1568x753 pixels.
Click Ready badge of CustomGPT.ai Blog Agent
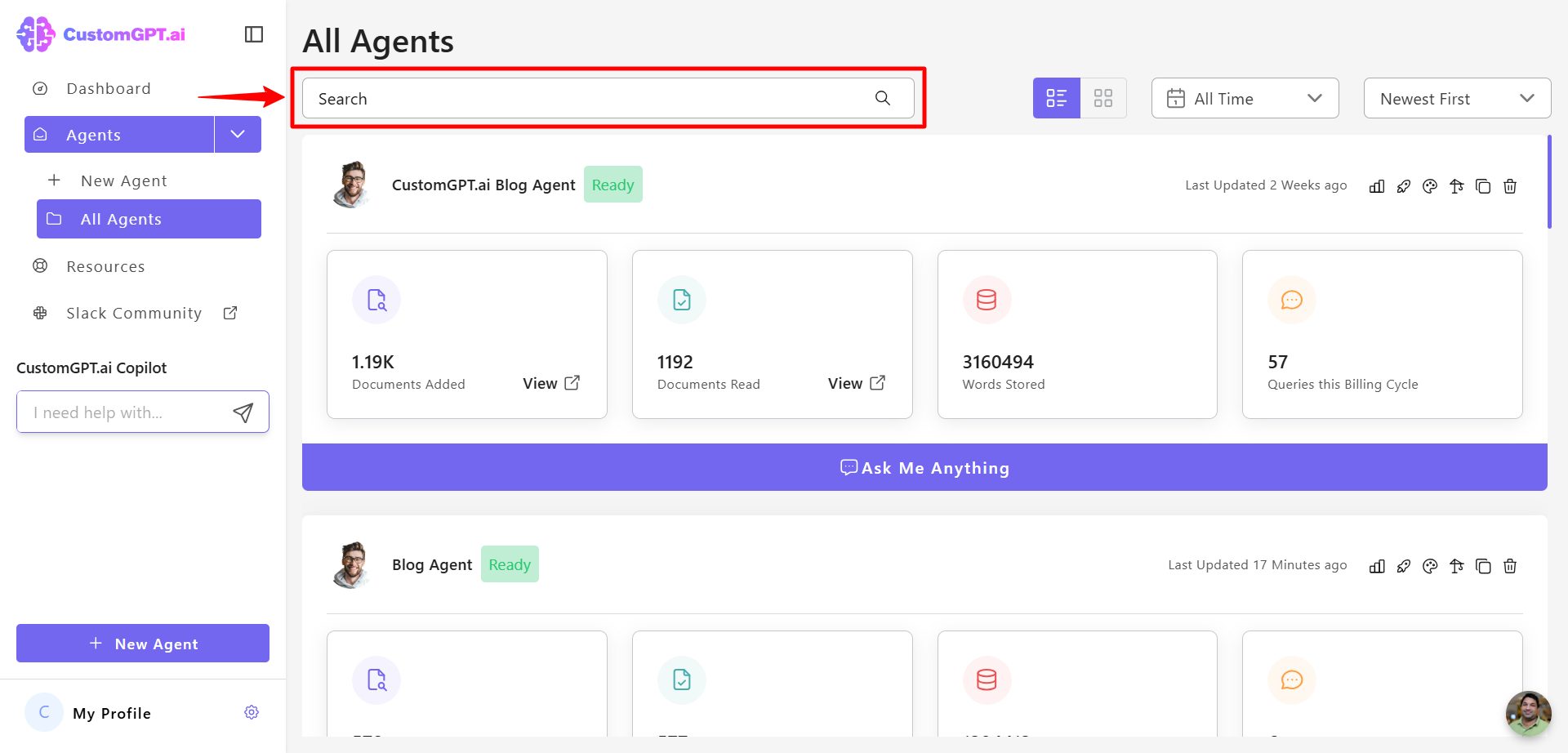[613, 185]
